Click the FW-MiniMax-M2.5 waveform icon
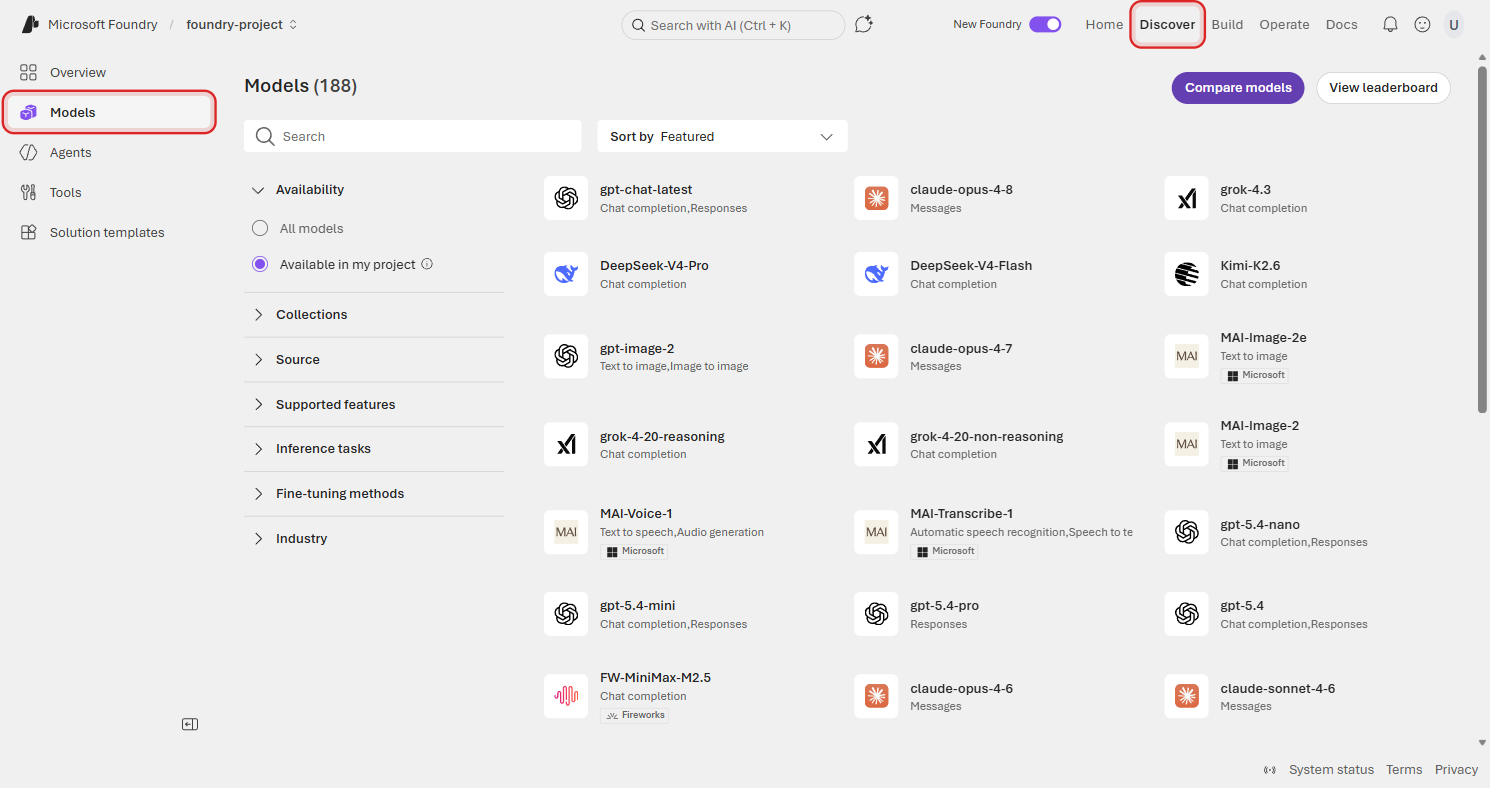 (x=566, y=696)
